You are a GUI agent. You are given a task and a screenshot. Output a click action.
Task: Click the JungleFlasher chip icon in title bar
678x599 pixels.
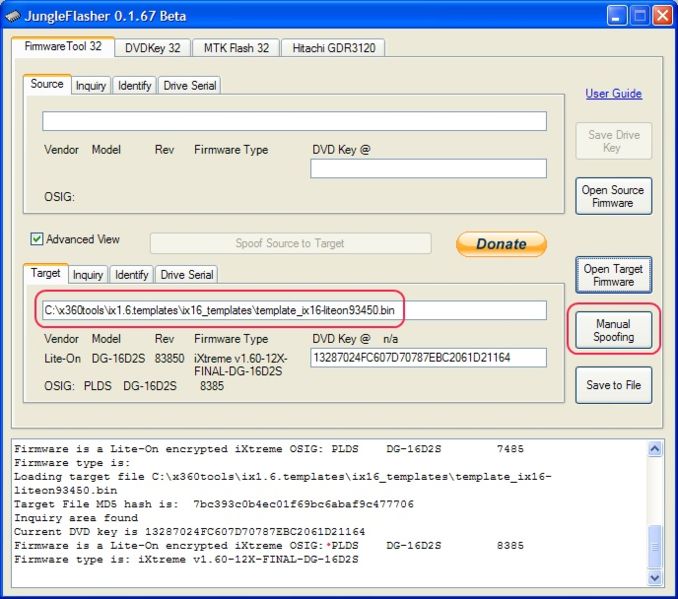pyautogui.click(x=13, y=16)
